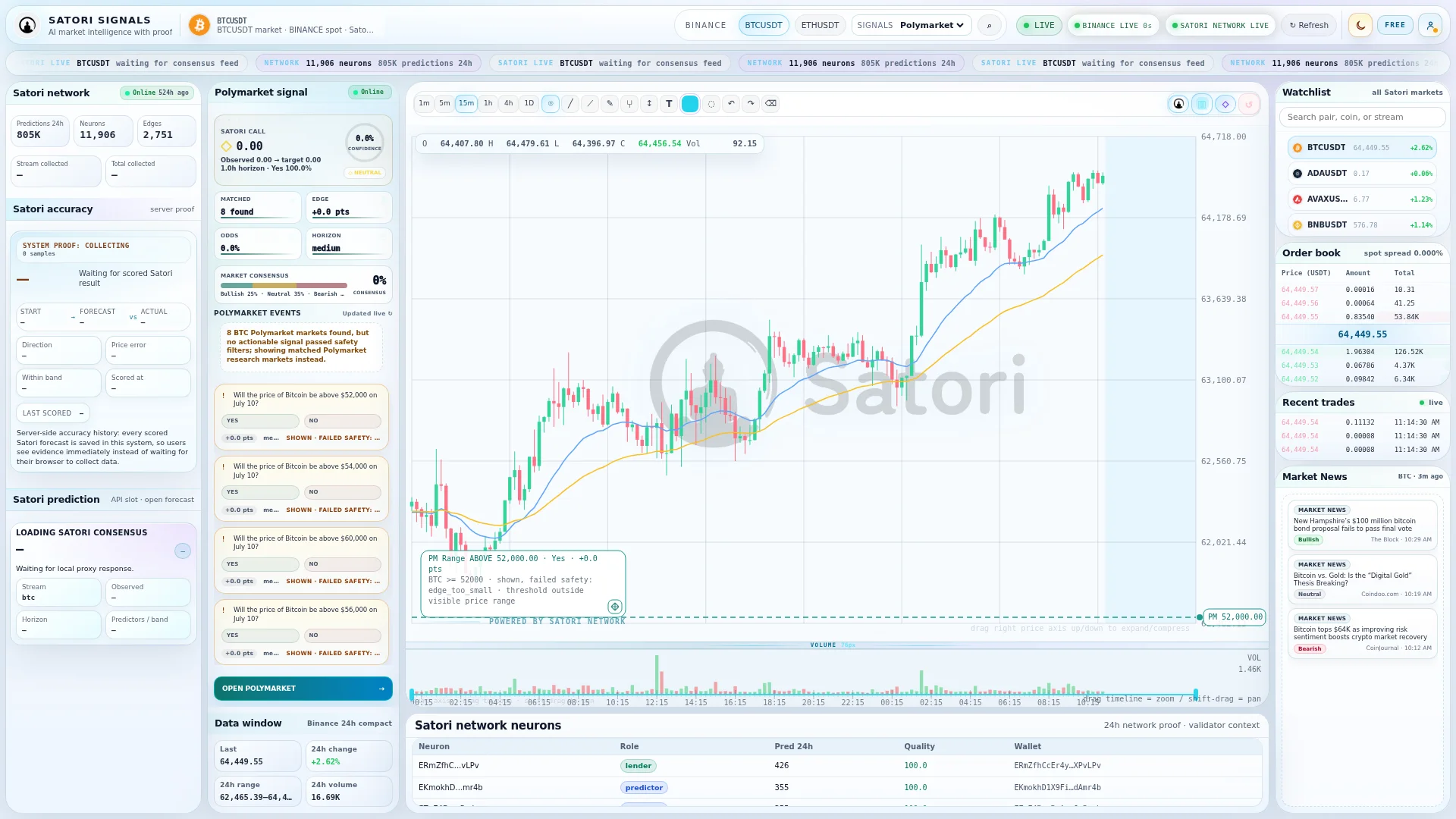Click the FREE plan badge

1395,25
